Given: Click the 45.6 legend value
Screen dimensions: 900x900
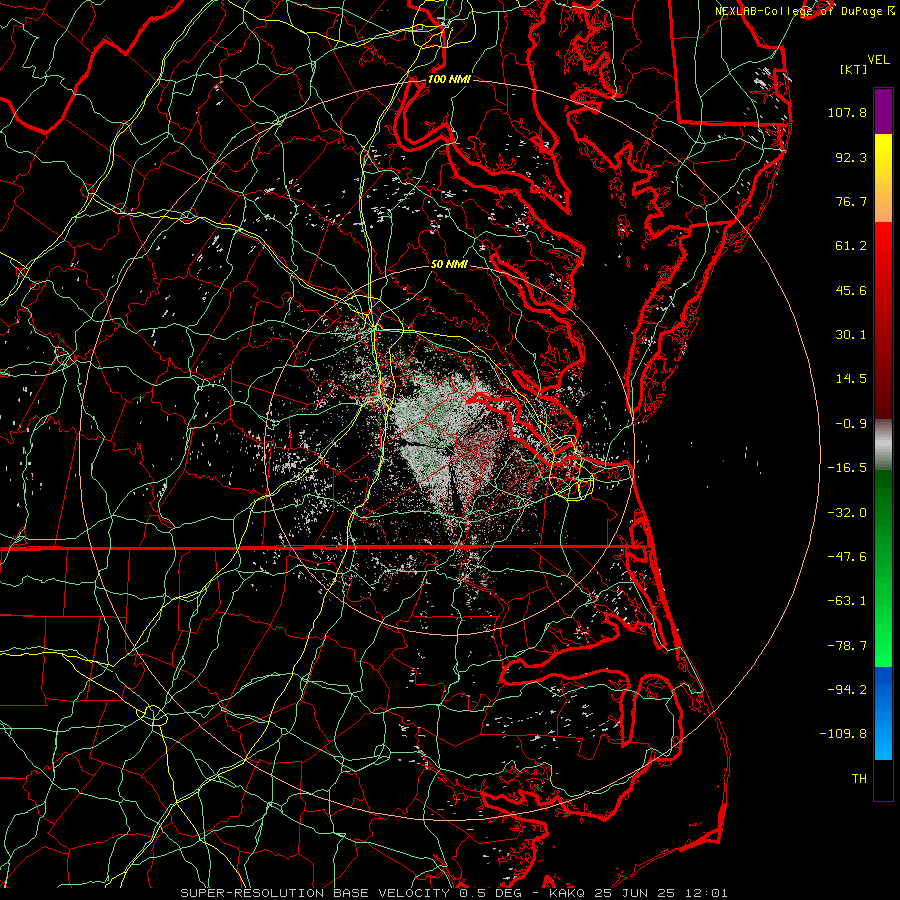Looking at the screenshot, I should click(851, 290).
